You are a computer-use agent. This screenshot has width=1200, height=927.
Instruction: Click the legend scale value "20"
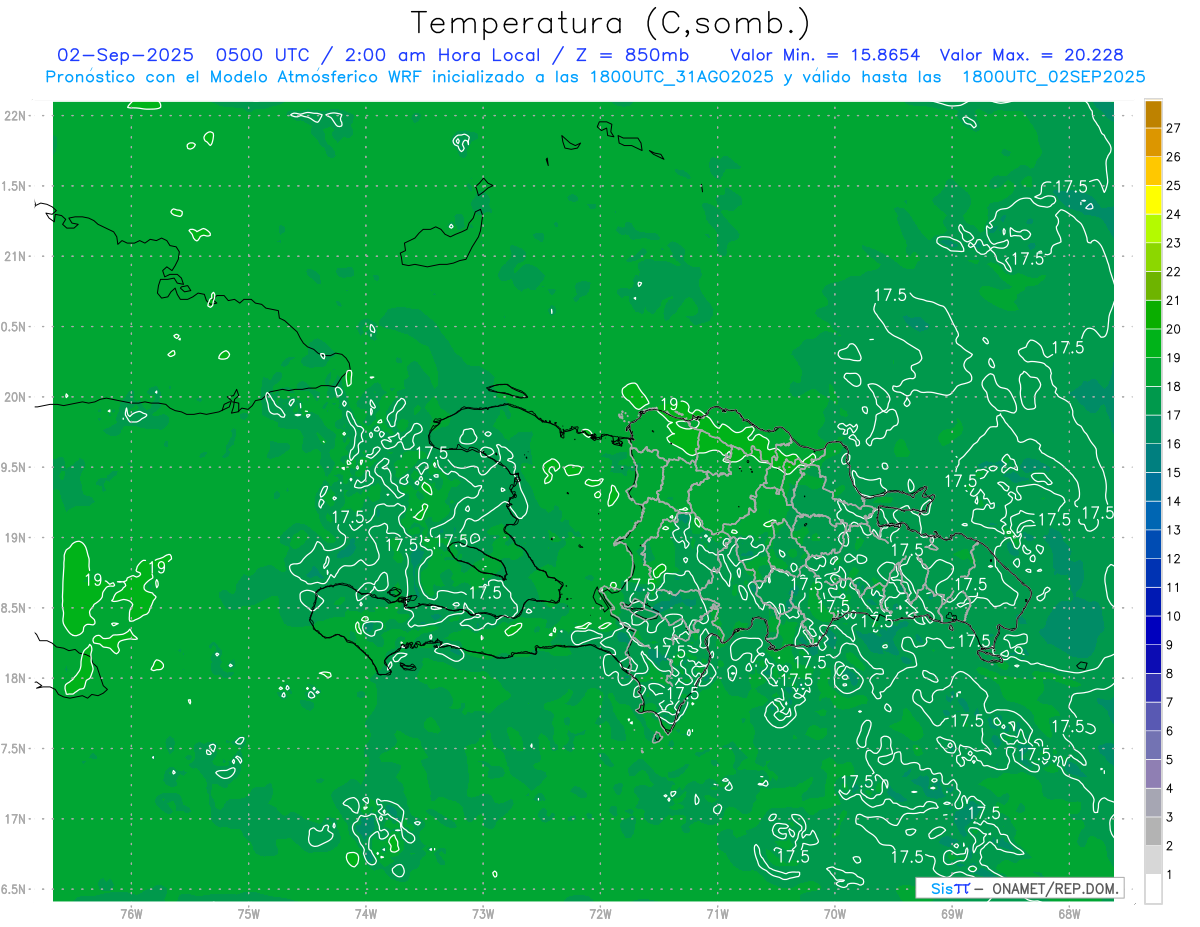coord(1174,329)
